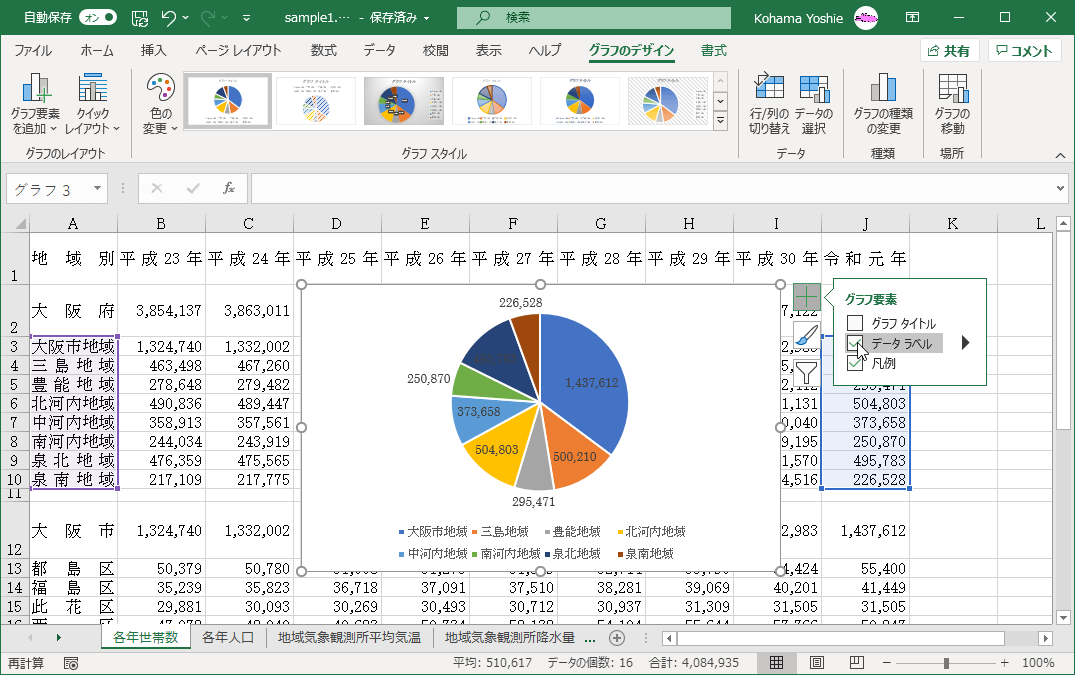
Task: Toggle AutoSave (自動保存) switch
Action: (97, 18)
